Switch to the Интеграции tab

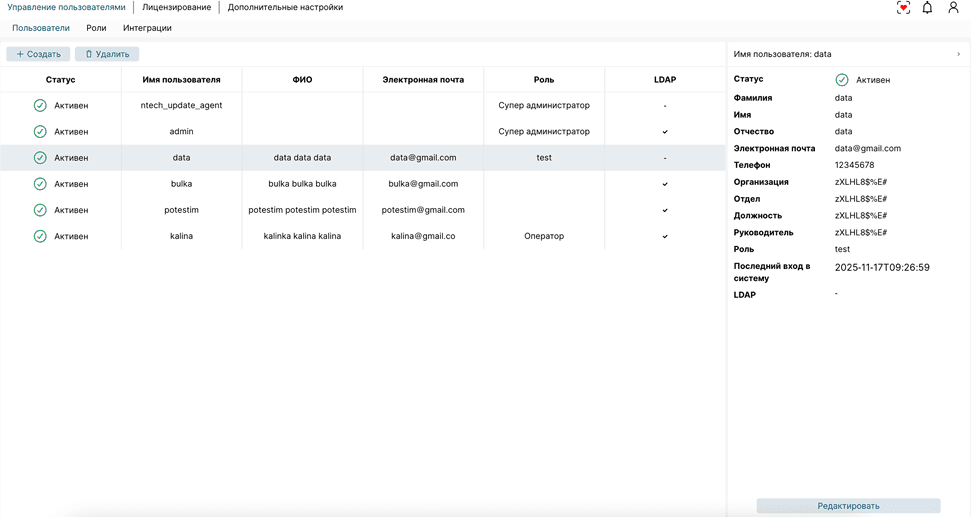(147, 28)
